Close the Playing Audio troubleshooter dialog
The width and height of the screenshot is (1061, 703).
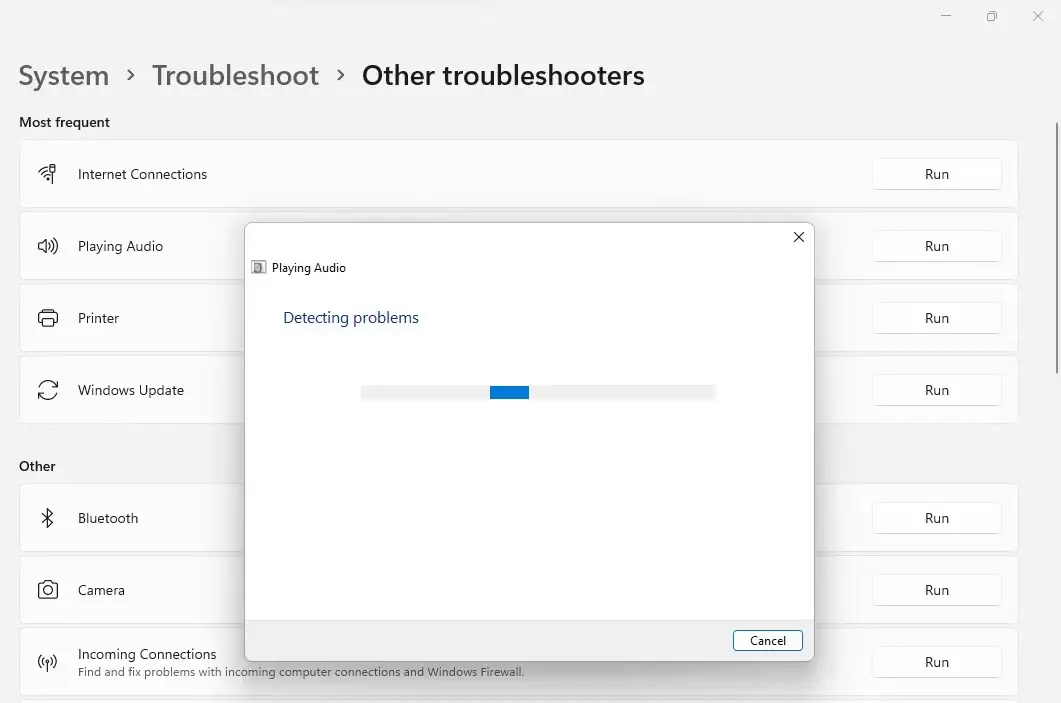click(x=798, y=237)
